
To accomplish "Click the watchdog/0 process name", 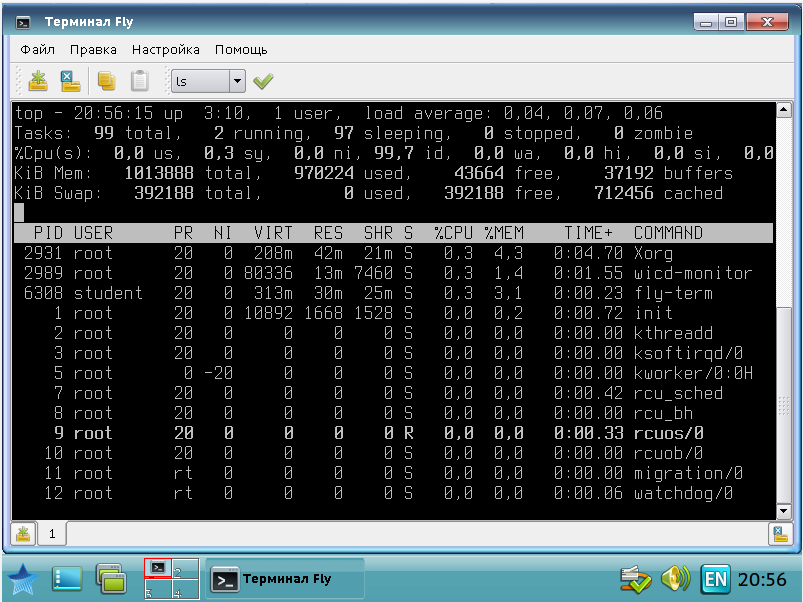I will [683, 493].
